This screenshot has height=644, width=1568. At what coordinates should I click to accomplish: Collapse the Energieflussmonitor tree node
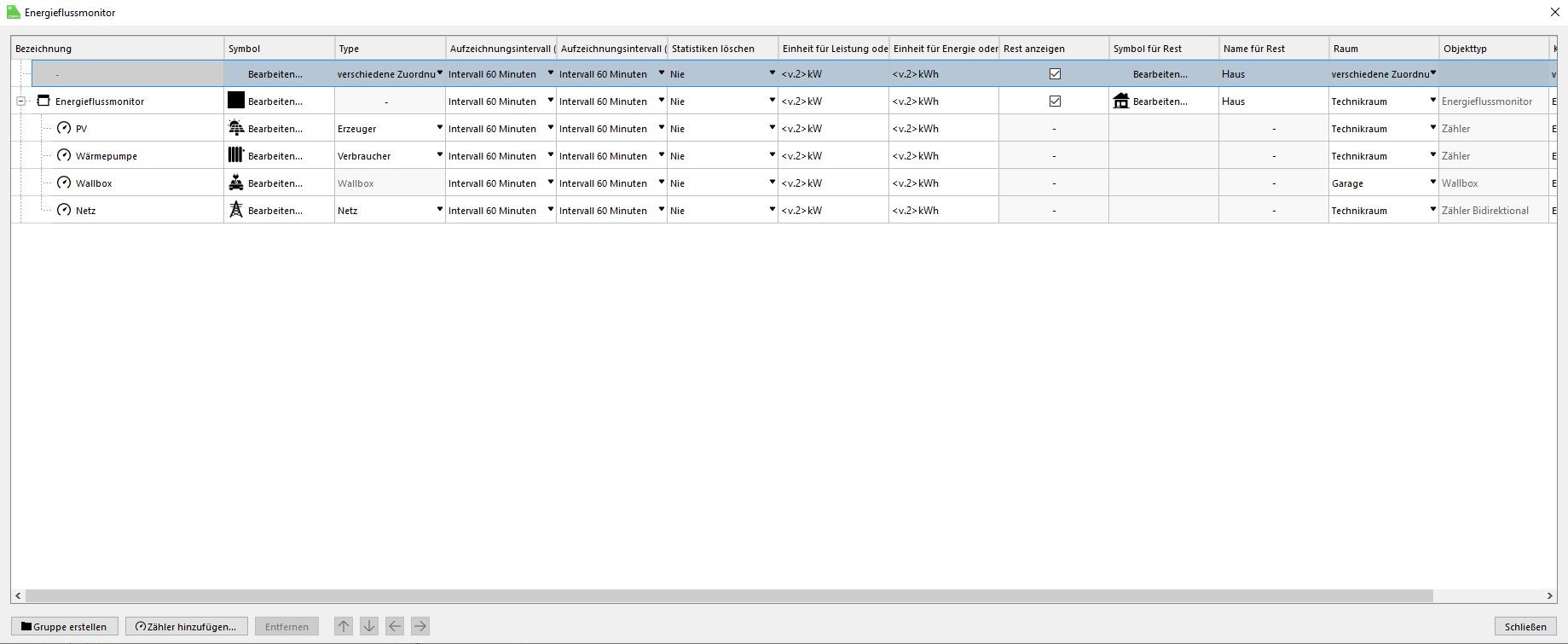pyautogui.click(x=20, y=102)
